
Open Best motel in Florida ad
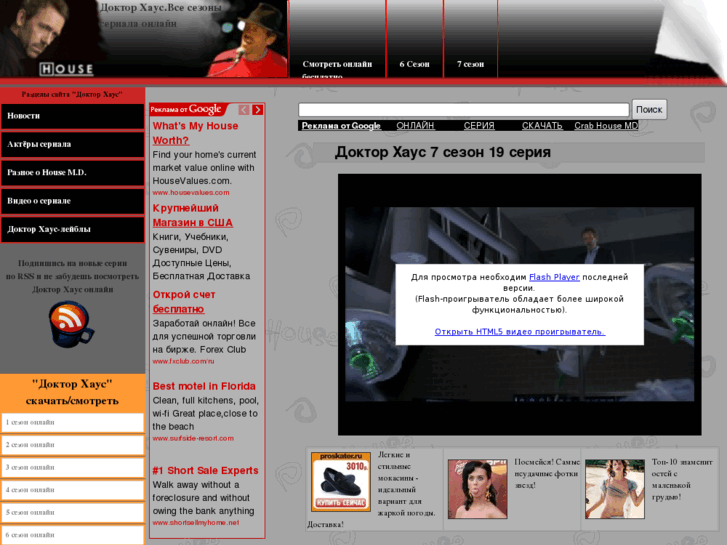tap(204, 386)
